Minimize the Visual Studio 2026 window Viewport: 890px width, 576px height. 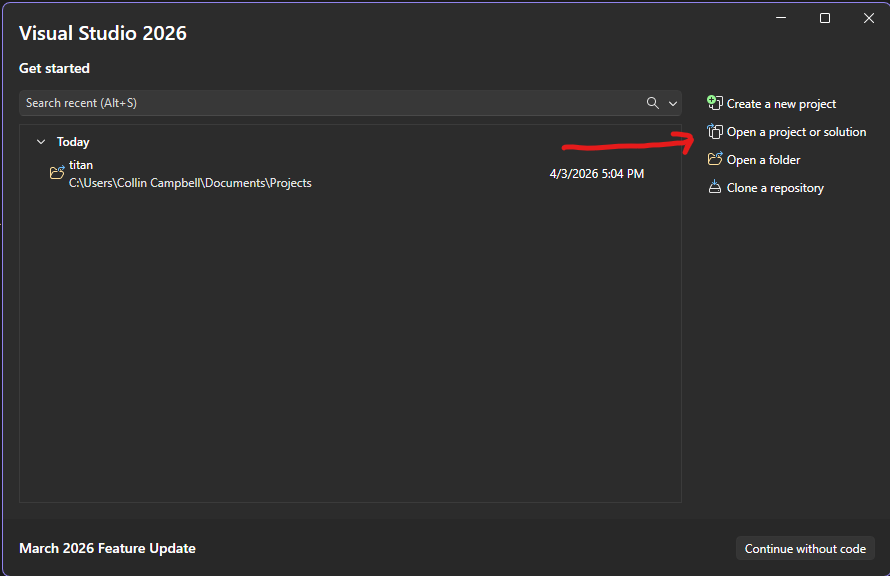tap(780, 18)
